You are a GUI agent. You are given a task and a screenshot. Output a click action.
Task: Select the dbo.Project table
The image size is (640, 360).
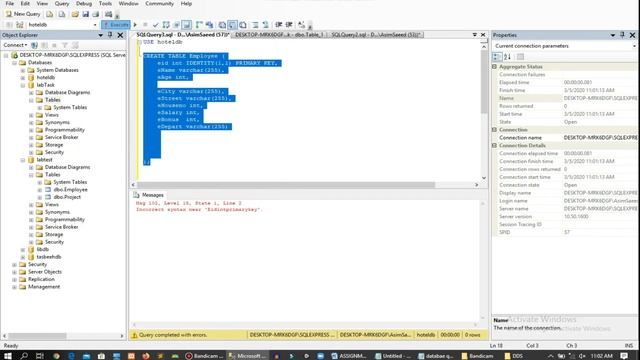click(x=67, y=197)
